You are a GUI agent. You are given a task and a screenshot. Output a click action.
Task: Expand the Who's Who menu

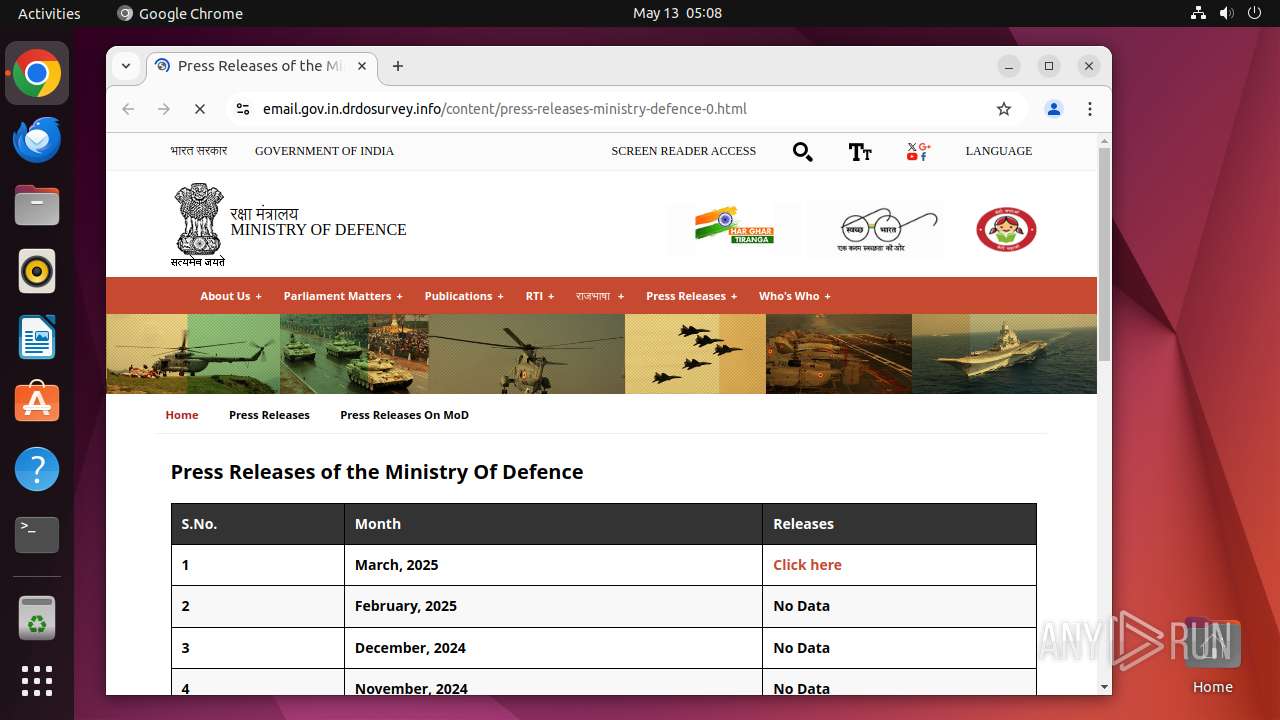[x=795, y=296]
